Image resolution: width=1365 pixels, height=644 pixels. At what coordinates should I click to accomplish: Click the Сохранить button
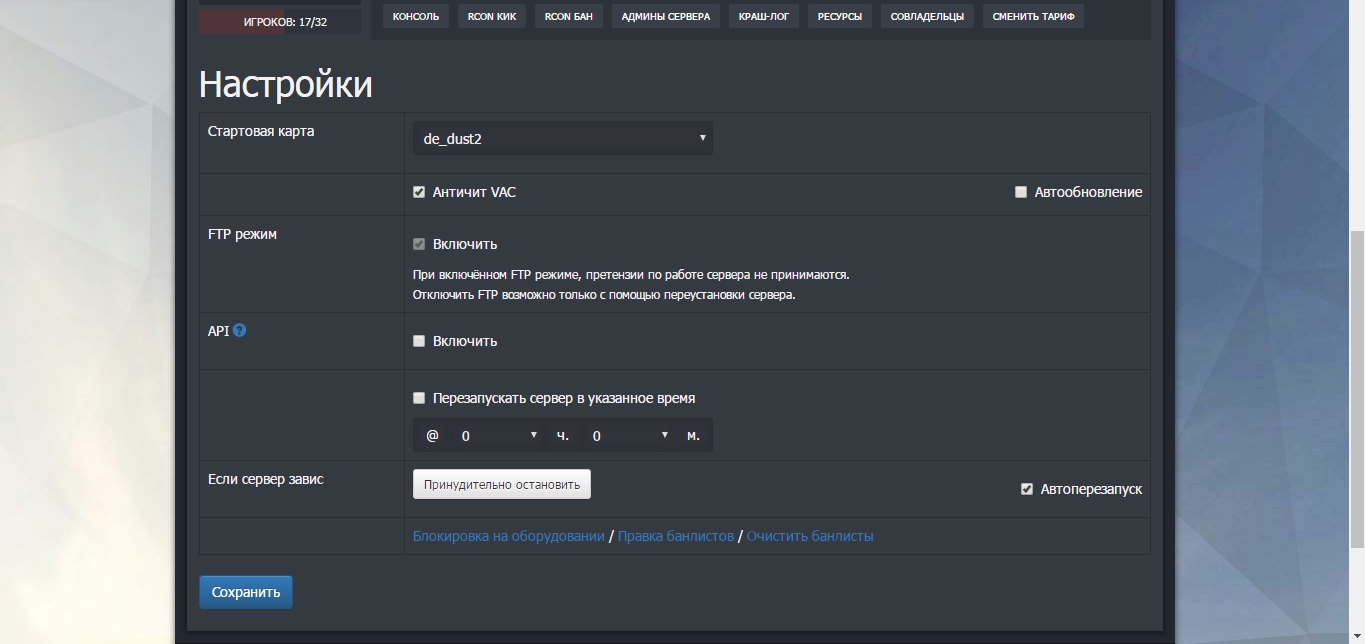[x=246, y=592]
